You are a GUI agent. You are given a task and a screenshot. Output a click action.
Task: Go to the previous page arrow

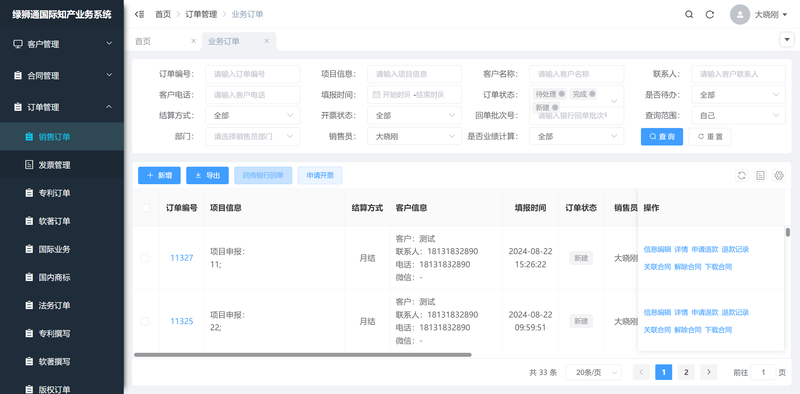pos(641,372)
